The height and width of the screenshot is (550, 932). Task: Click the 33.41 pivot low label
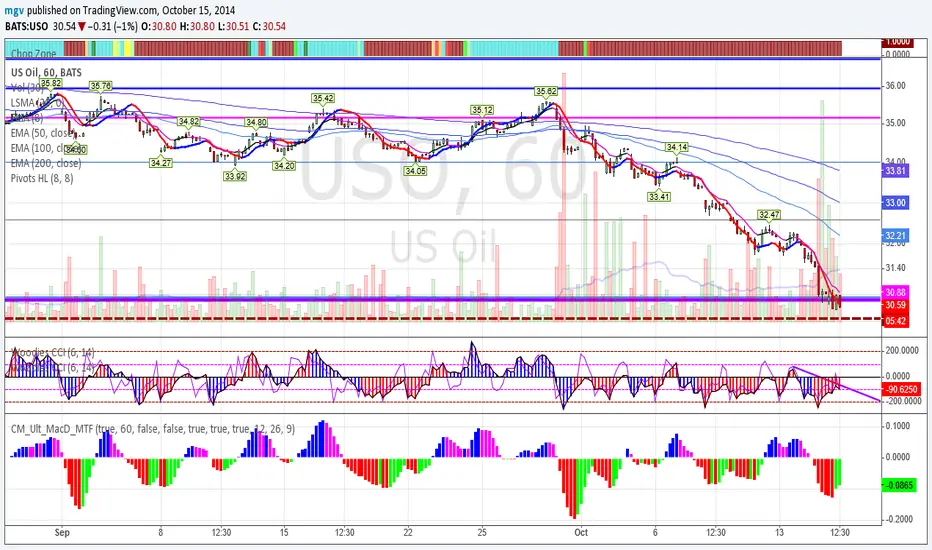pyautogui.click(x=659, y=196)
